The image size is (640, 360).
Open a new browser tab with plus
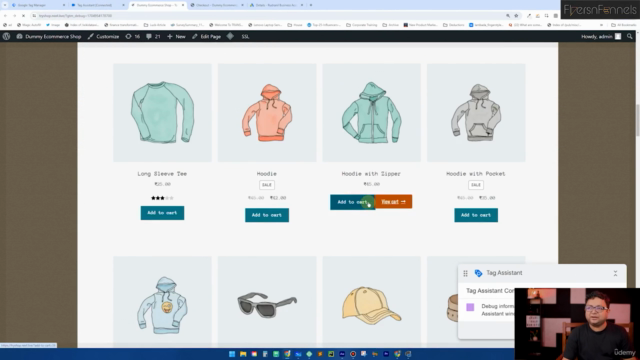click(311, 5)
